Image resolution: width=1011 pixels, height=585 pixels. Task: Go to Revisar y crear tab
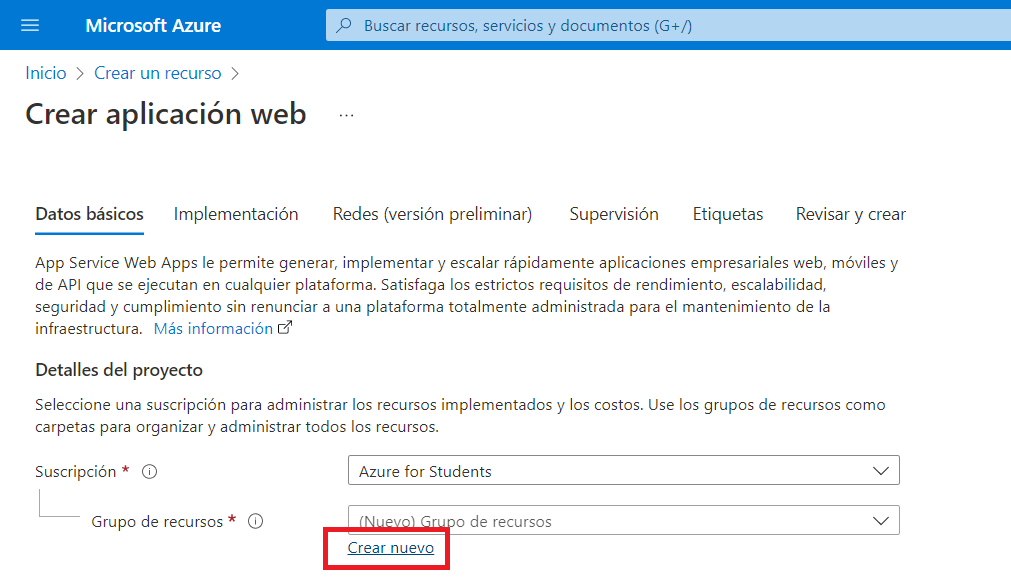[850, 214]
